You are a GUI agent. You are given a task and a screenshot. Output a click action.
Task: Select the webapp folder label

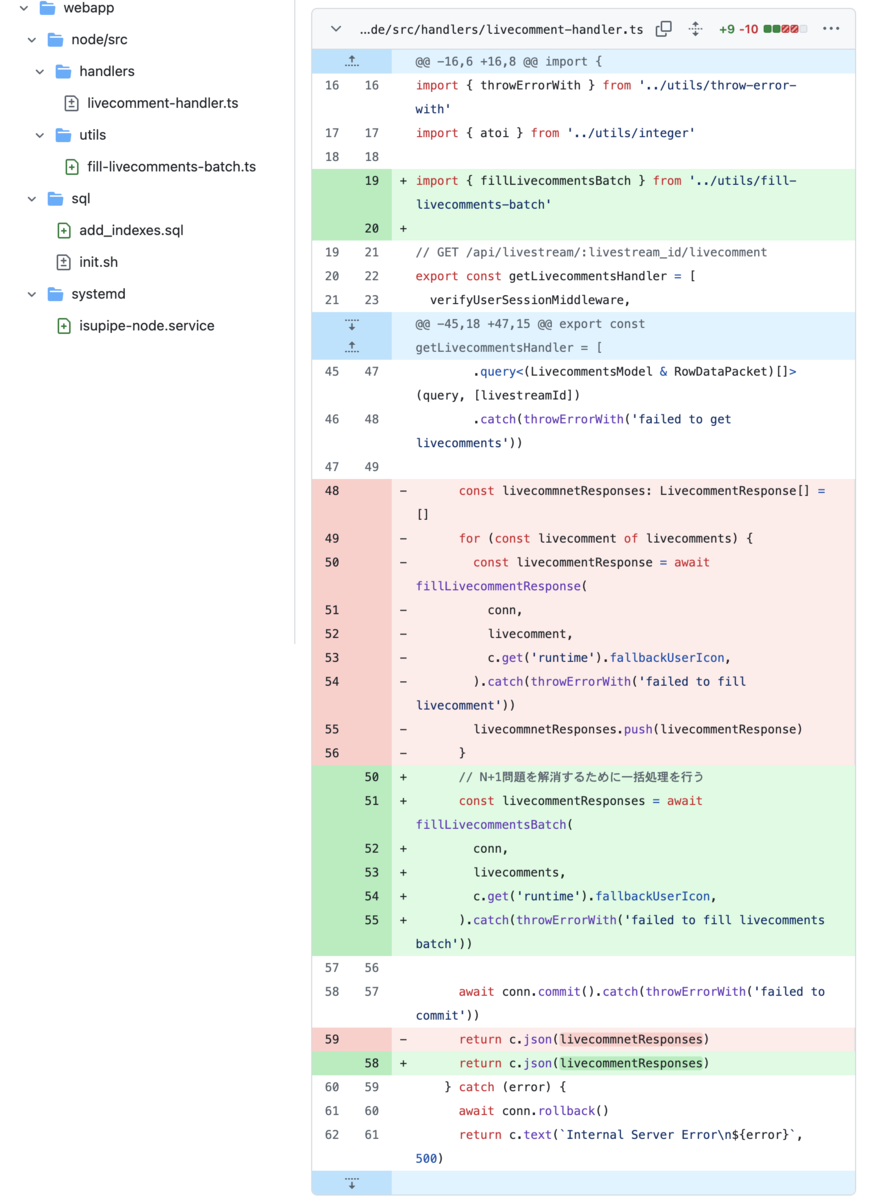coord(88,8)
